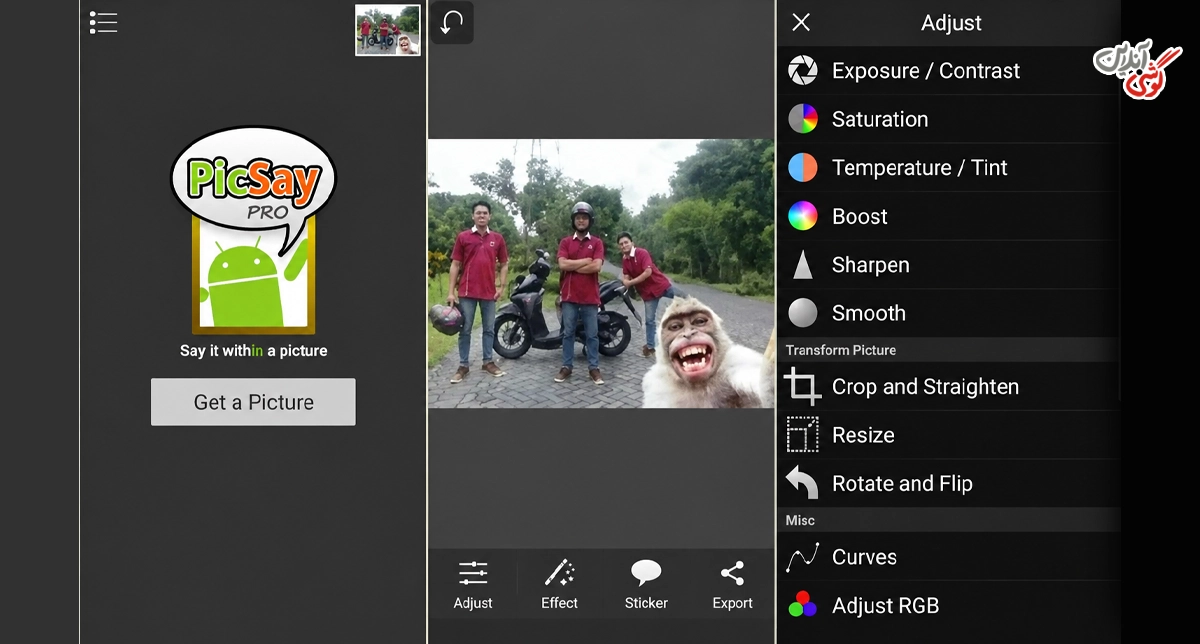Viewport: 1200px width, 644px height.
Task: Click the Resize dashed-square icon
Action: [803, 435]
